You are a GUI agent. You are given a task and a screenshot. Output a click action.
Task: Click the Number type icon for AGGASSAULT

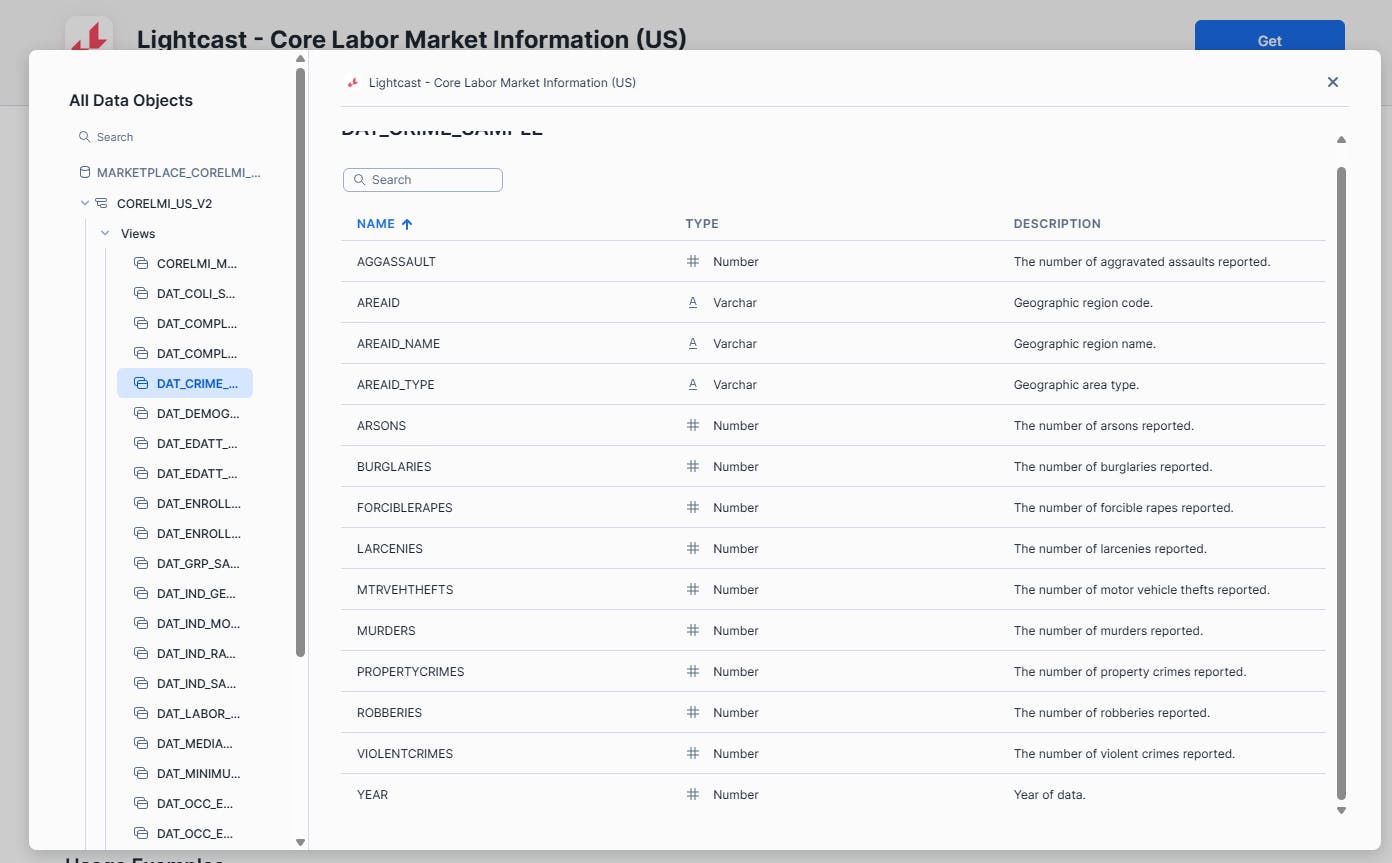click(x=693, y=261)
